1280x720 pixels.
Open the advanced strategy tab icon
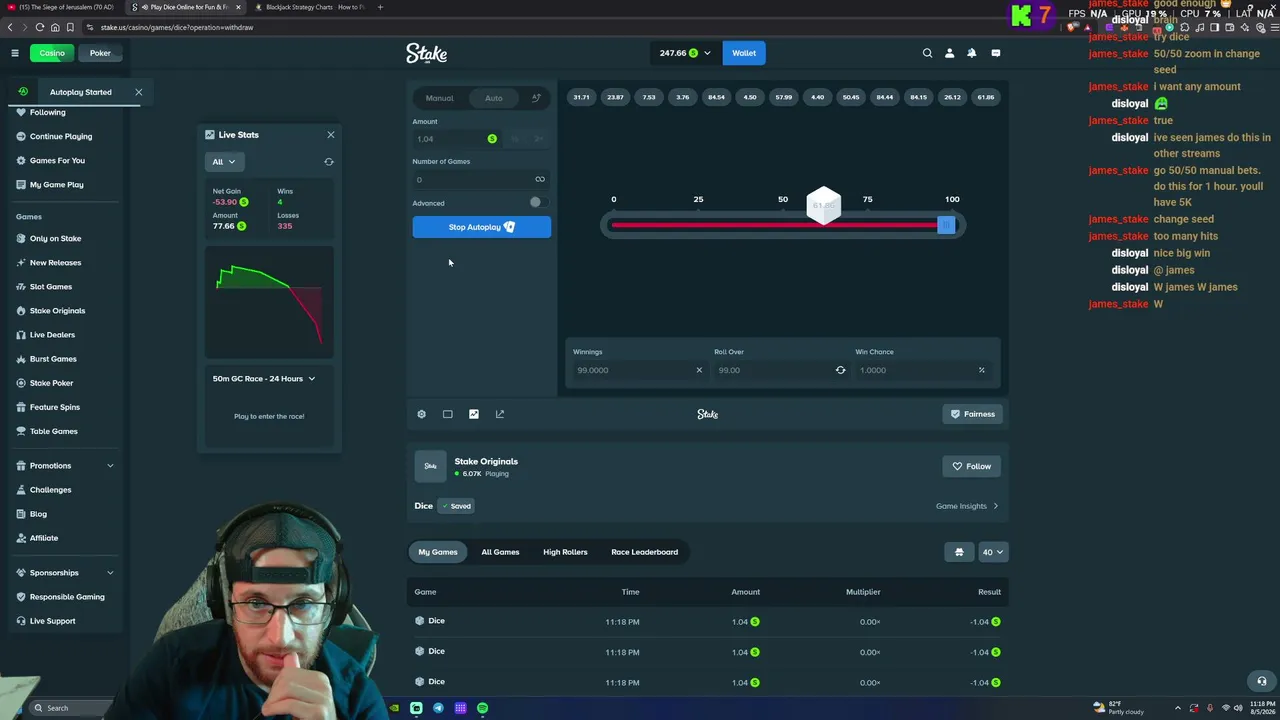pos(536,98)
